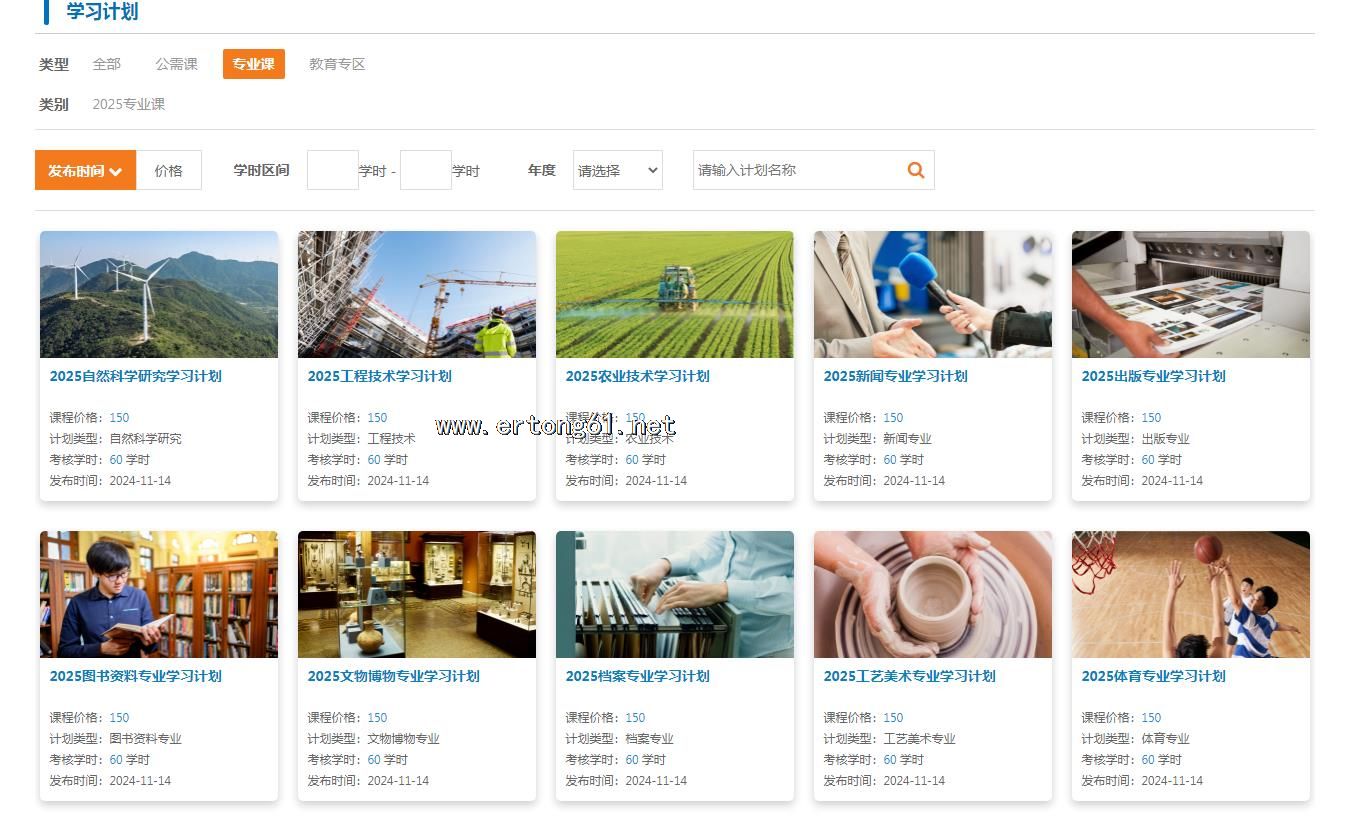
Task: Select the 专业课 type tab
Action: click(253, 64)
